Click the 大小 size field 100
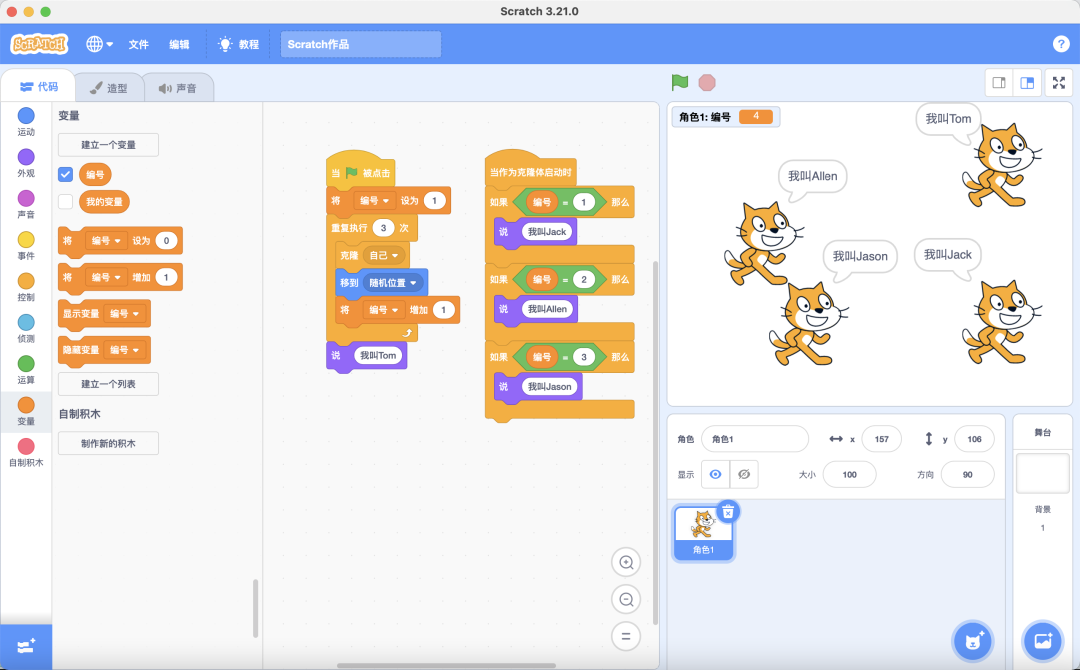The height and width of the screenshot is (670, 1080). (x=849, y=474)
